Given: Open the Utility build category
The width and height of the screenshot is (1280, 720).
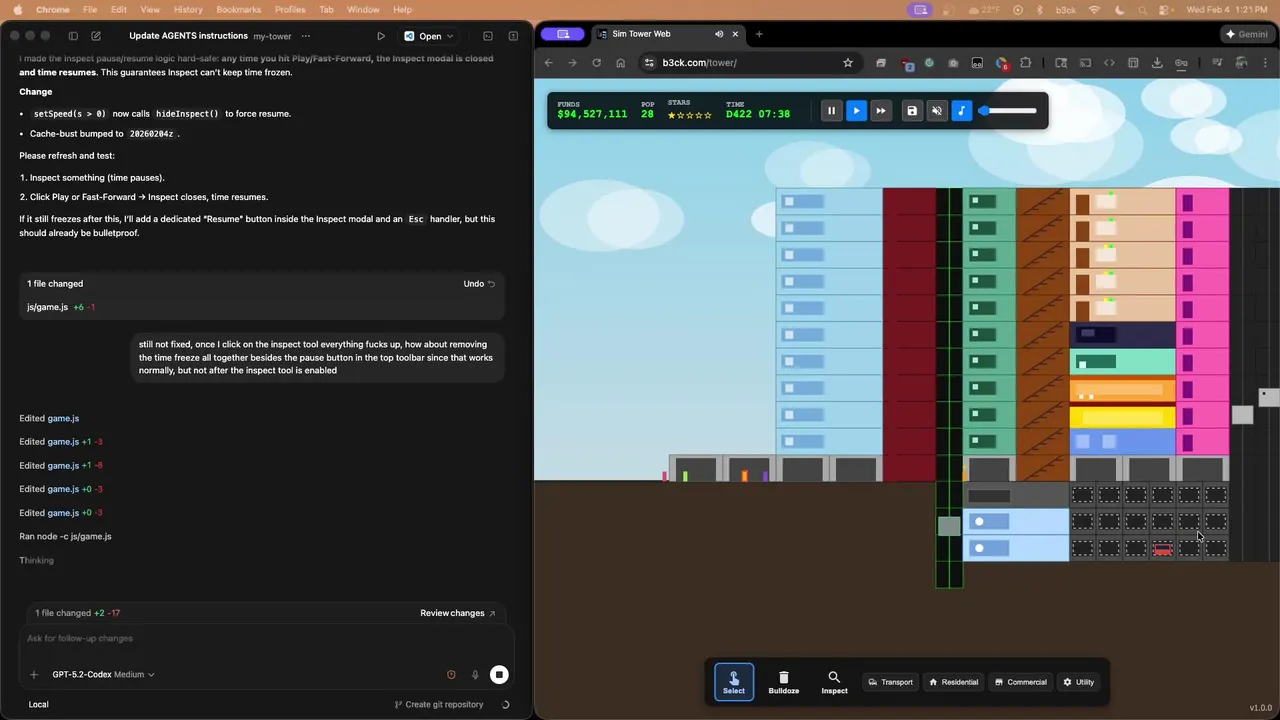Looking at the screenshot, I should click(x=1078, y=682).
